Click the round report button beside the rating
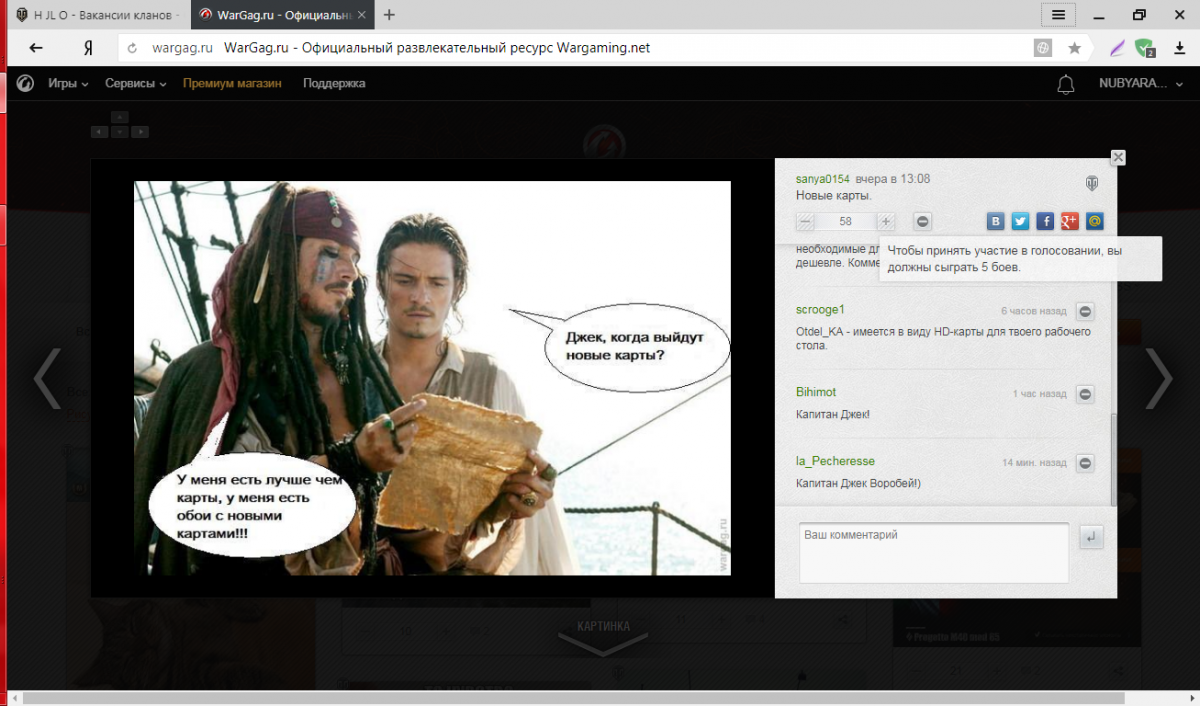Screen dimensions: 1200x706 923,222
